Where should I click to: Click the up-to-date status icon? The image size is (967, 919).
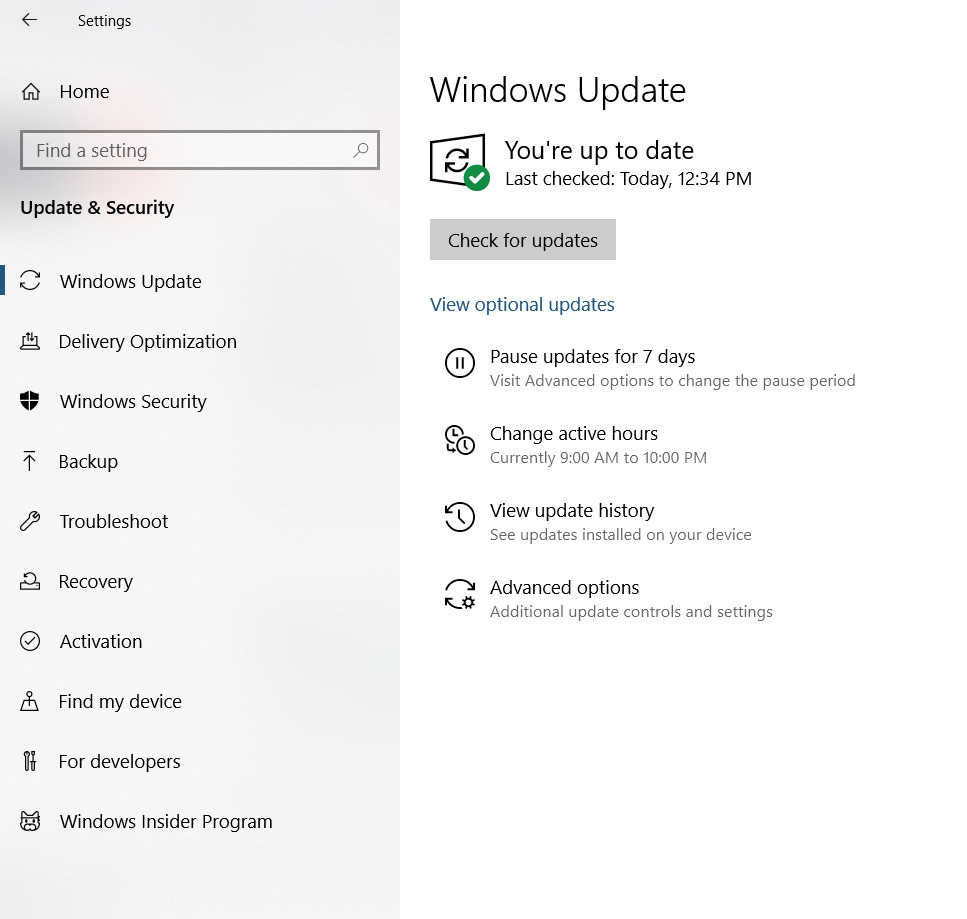[459, 162]
